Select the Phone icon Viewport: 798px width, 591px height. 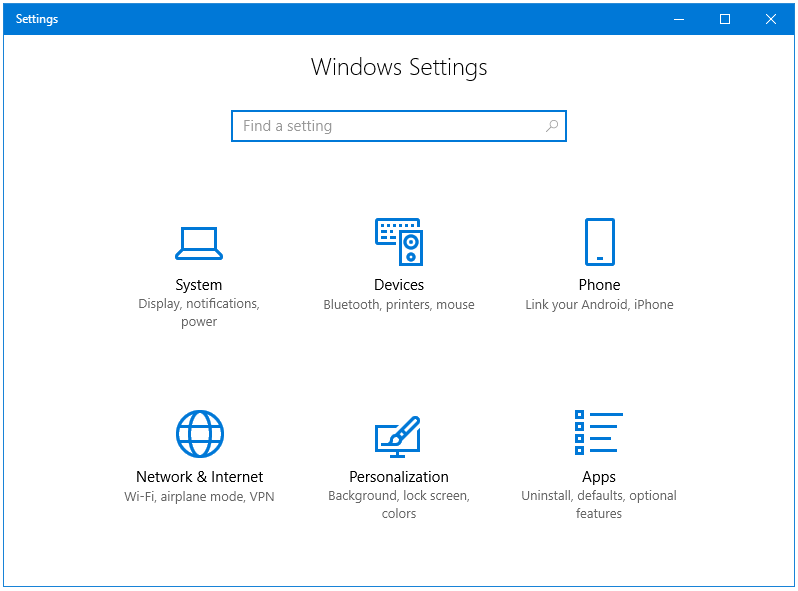tap(600, 242)
